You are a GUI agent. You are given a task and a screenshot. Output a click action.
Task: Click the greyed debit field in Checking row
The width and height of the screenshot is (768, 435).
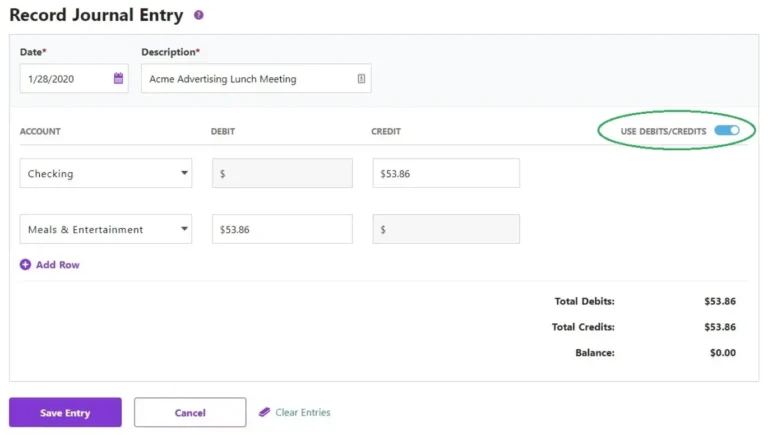[282, 173]
